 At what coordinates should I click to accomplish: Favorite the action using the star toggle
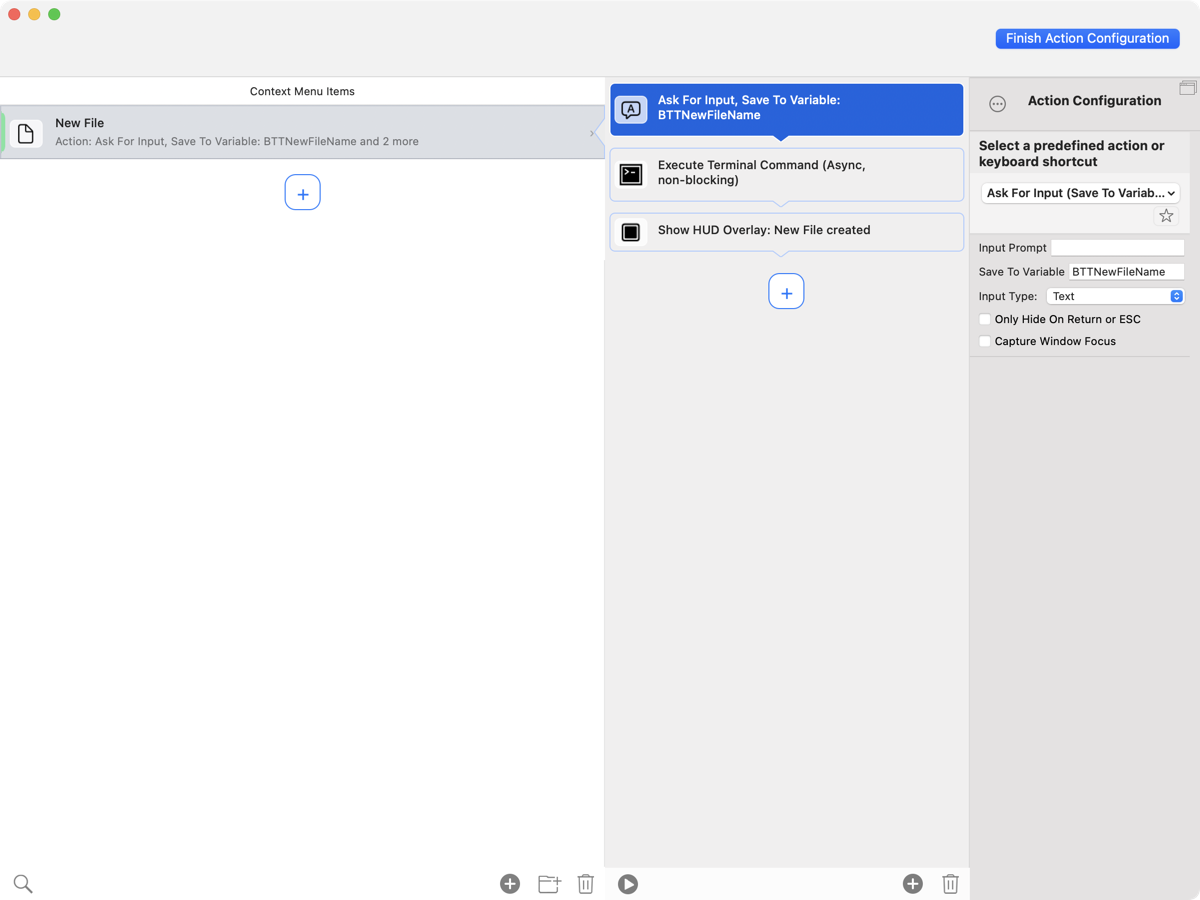pos(1165,215)
